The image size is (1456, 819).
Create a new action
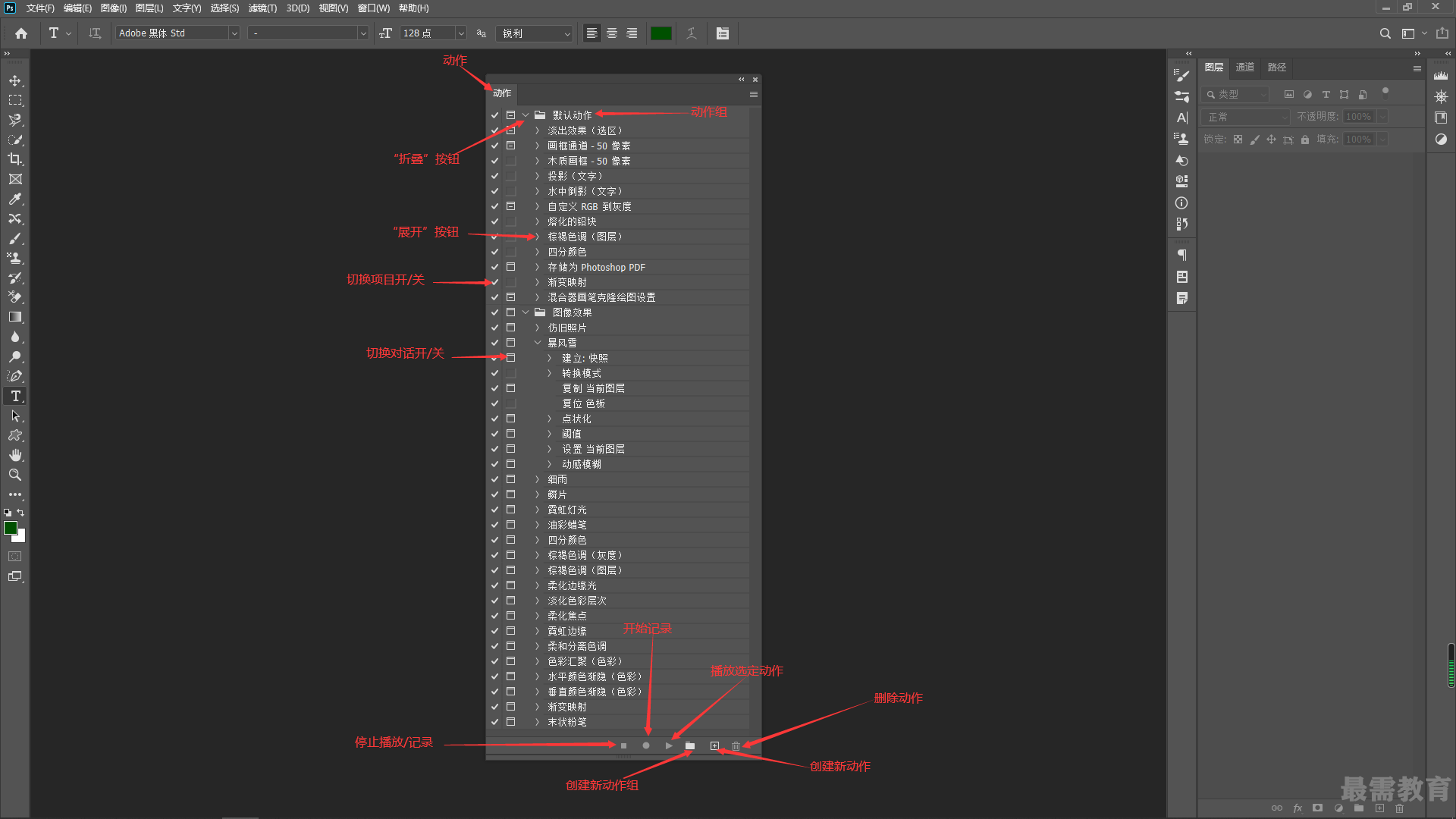714,746
